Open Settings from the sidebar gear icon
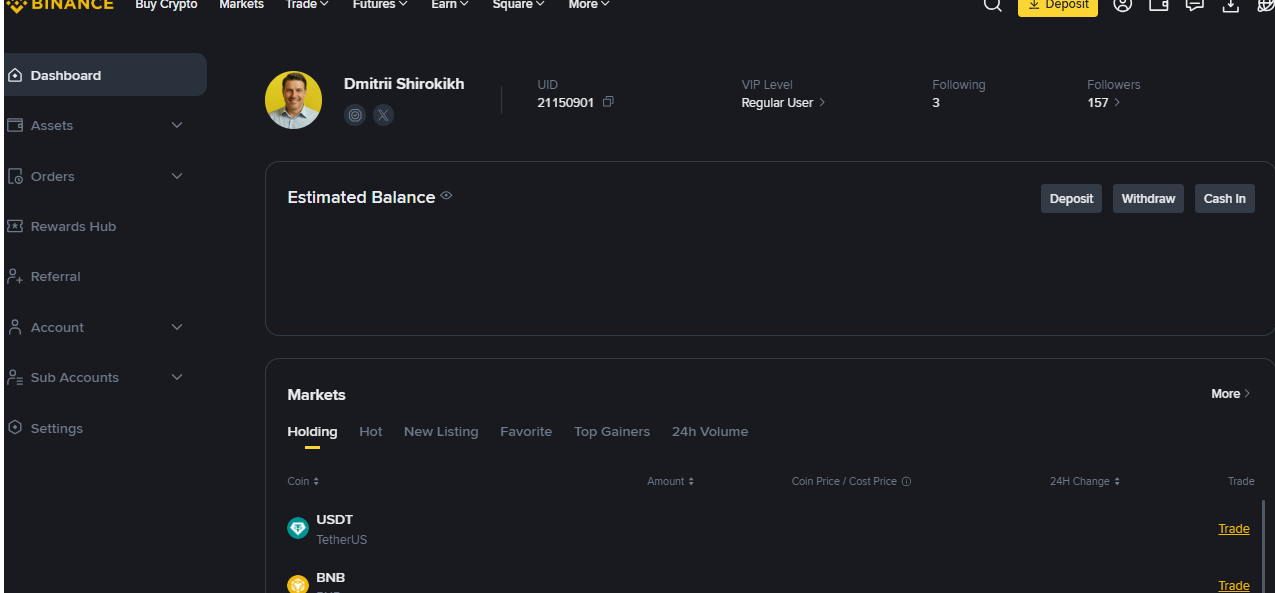This screenshot has width=1275, height=593. [x=56, y=428]
